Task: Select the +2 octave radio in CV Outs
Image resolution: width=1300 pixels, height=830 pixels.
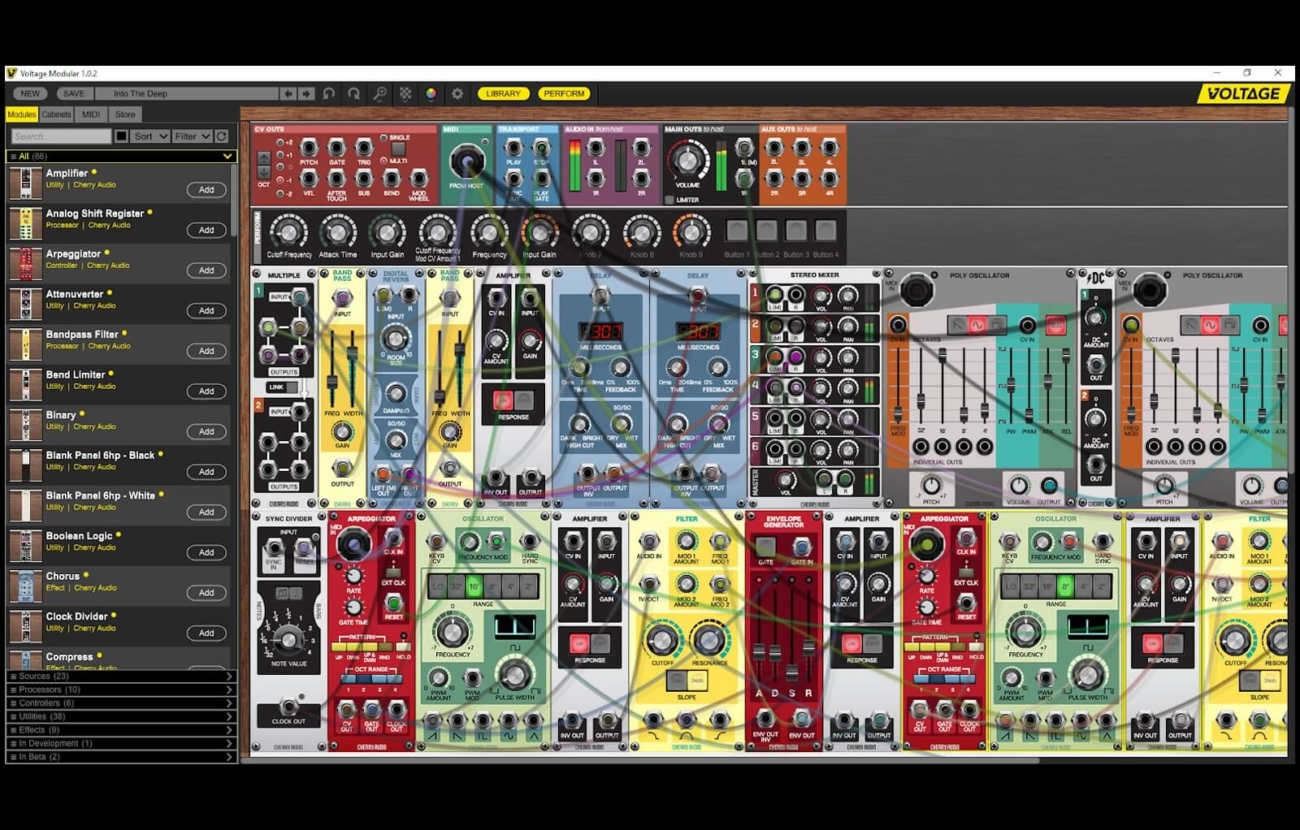Action: (280, 143)
